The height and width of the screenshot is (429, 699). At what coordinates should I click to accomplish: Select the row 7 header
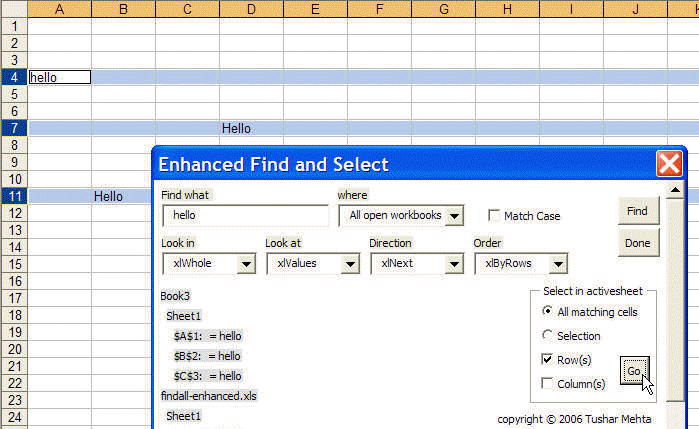(14, 128)
